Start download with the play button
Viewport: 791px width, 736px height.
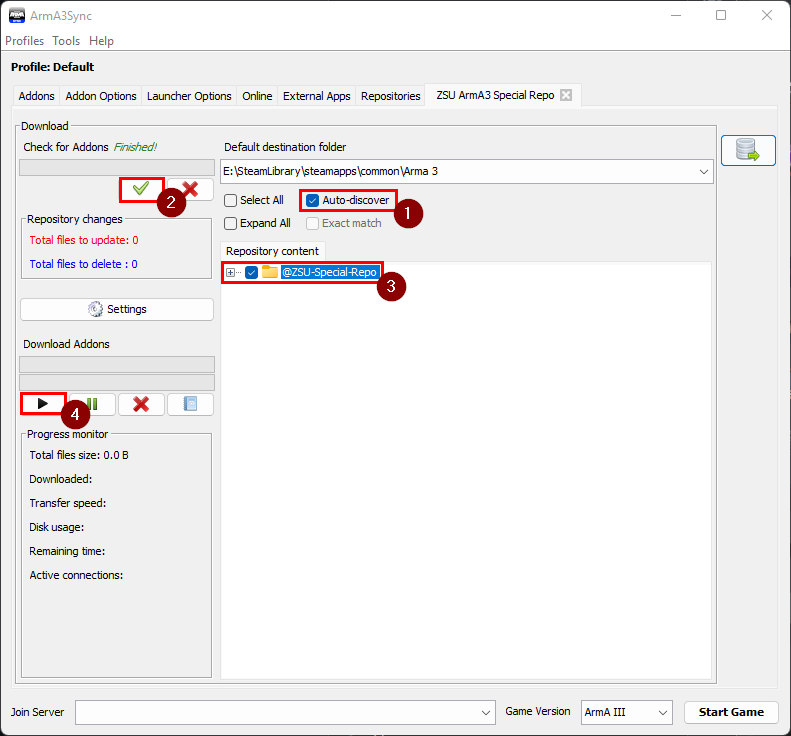(42, 404)
